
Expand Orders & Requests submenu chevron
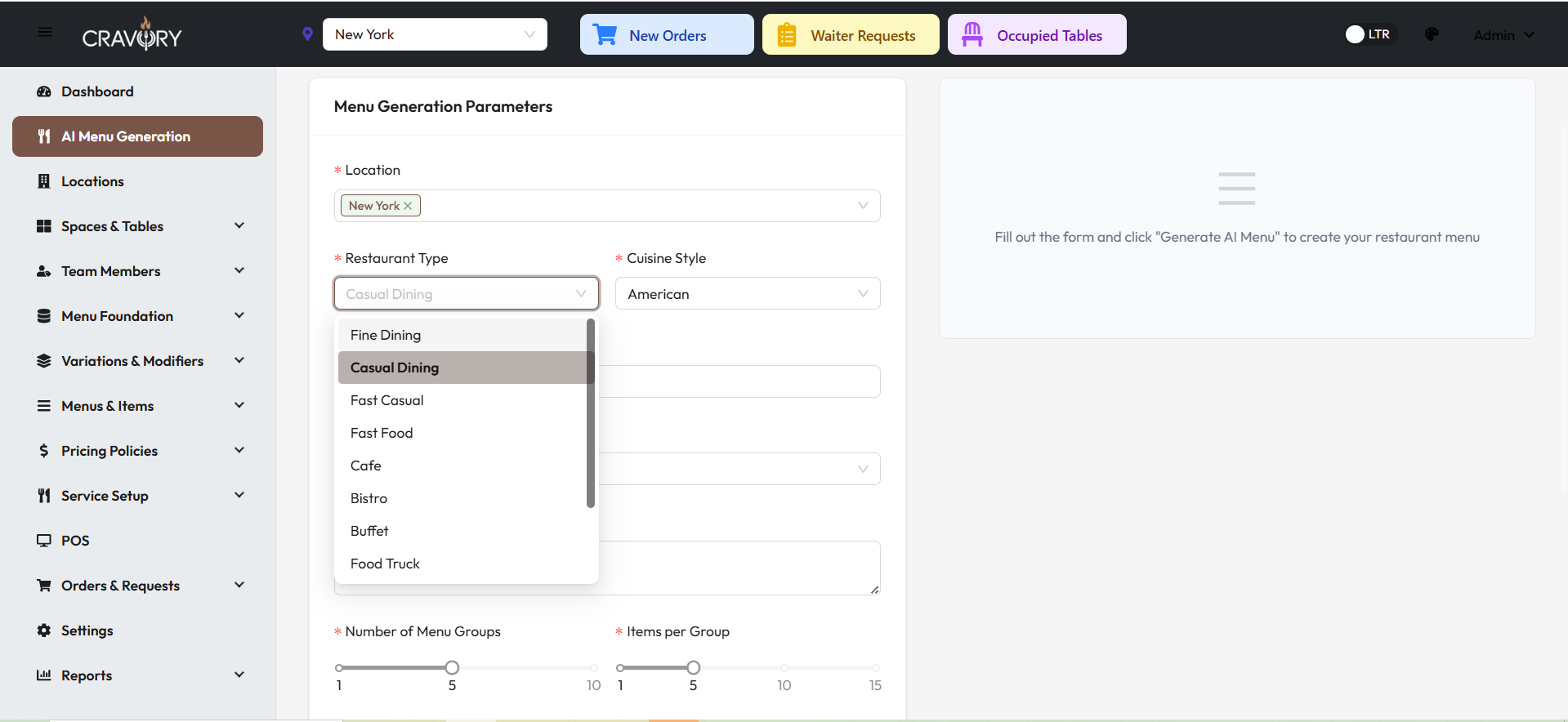click(239, 585)
